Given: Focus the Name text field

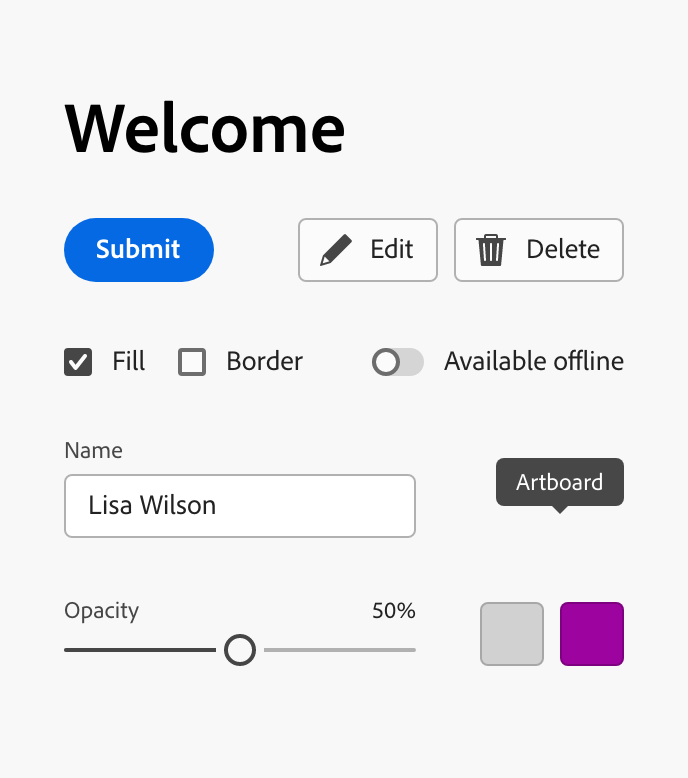Looking at the screenshot, I should click(240, 506).
